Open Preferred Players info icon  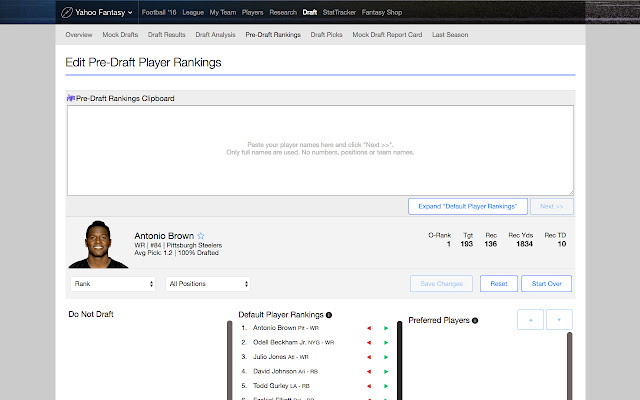point(475,320)
